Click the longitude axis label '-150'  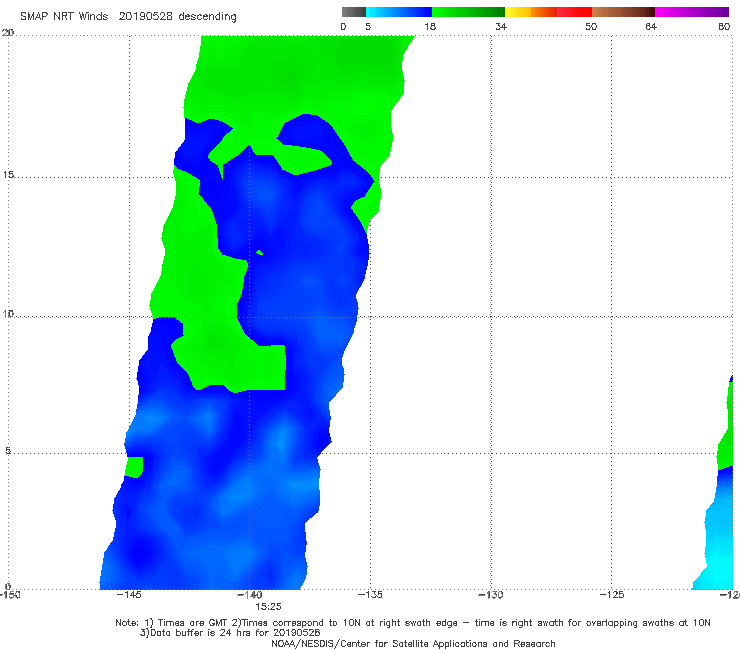(9, 595)
